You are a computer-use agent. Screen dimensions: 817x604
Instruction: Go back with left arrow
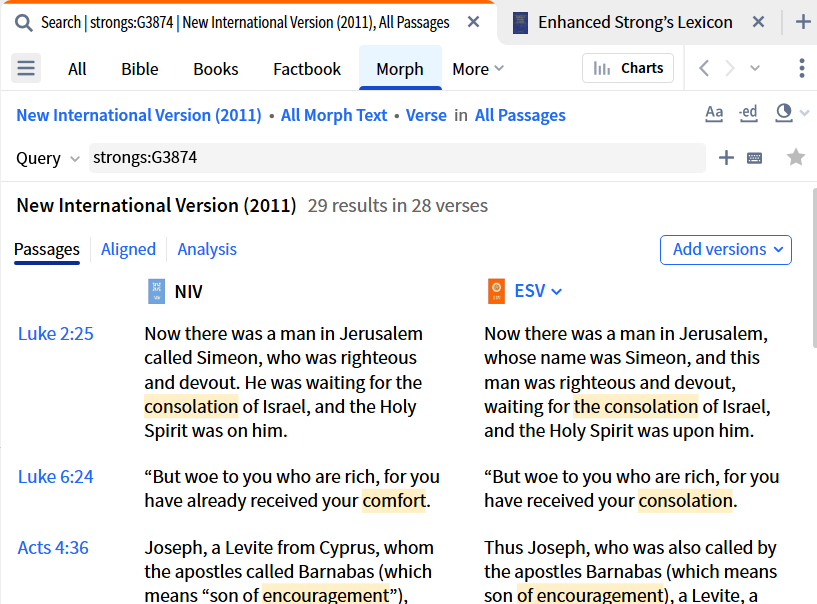click(704, 68)
